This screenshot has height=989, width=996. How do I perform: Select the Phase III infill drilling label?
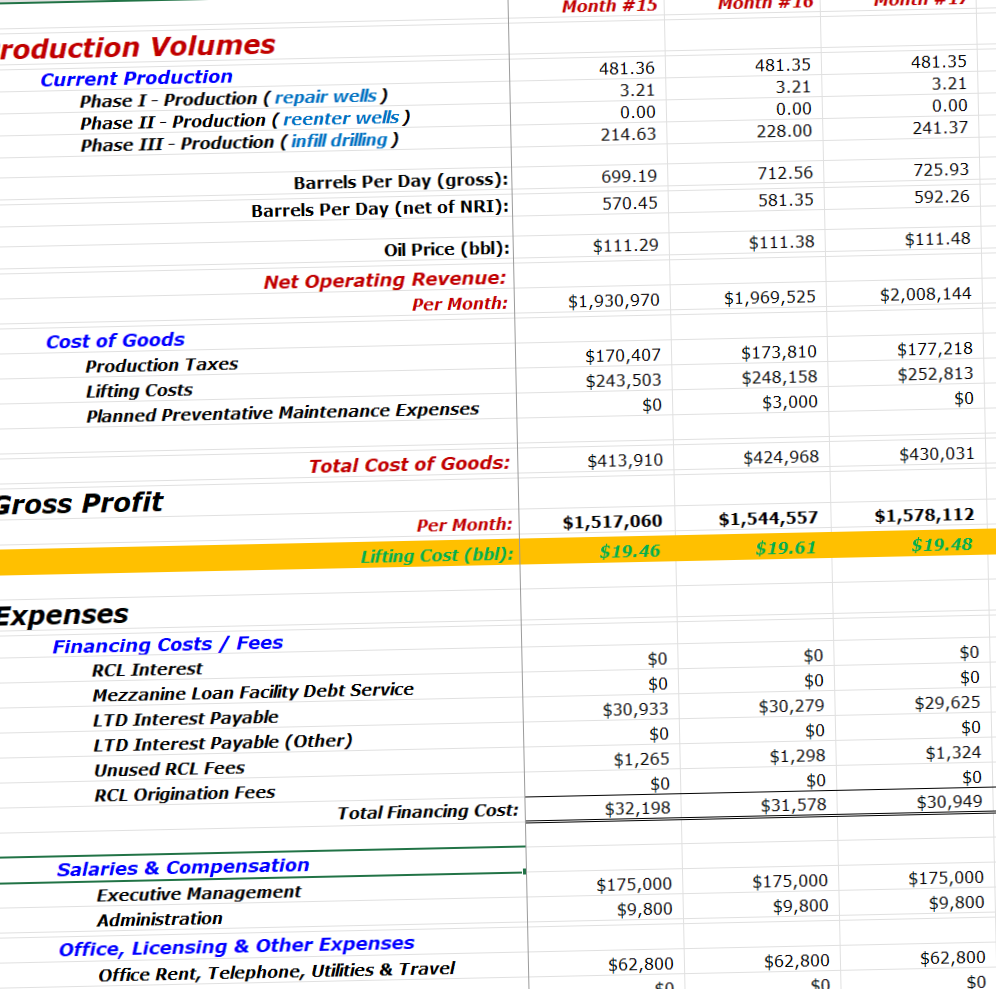pyautogui.click(x=239, y=142)
